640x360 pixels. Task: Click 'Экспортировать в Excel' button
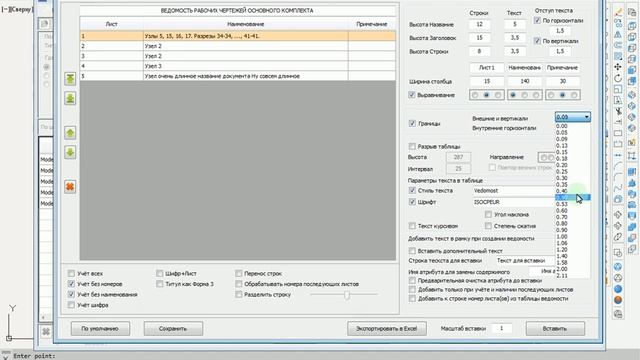pyautogui.click(x=387, y=329)
